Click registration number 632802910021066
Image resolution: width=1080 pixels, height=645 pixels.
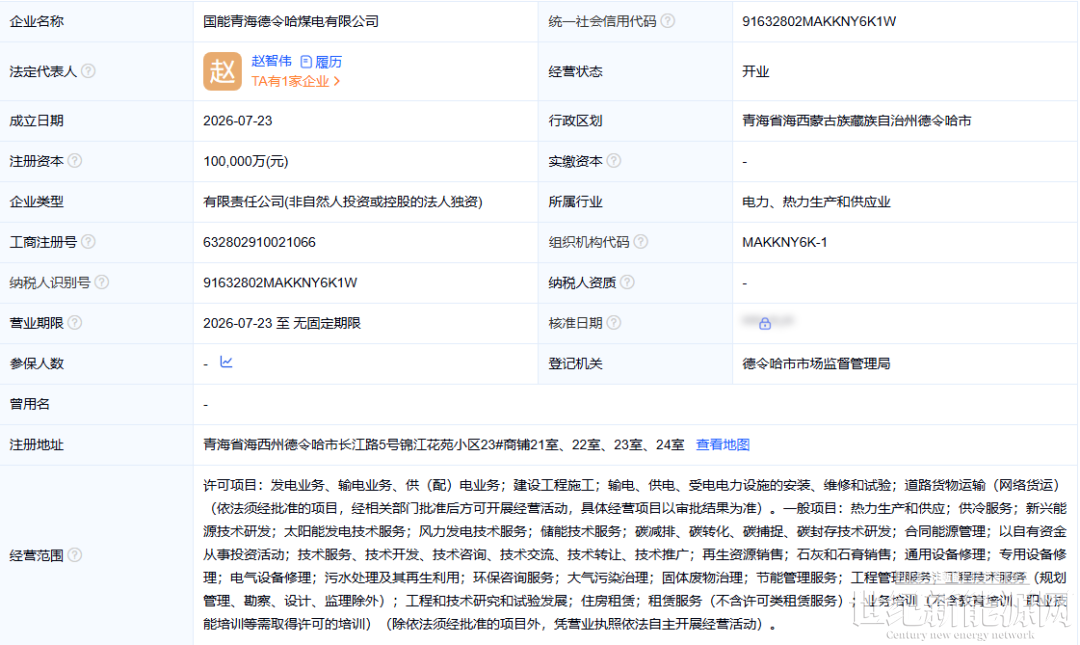[259, 242]
